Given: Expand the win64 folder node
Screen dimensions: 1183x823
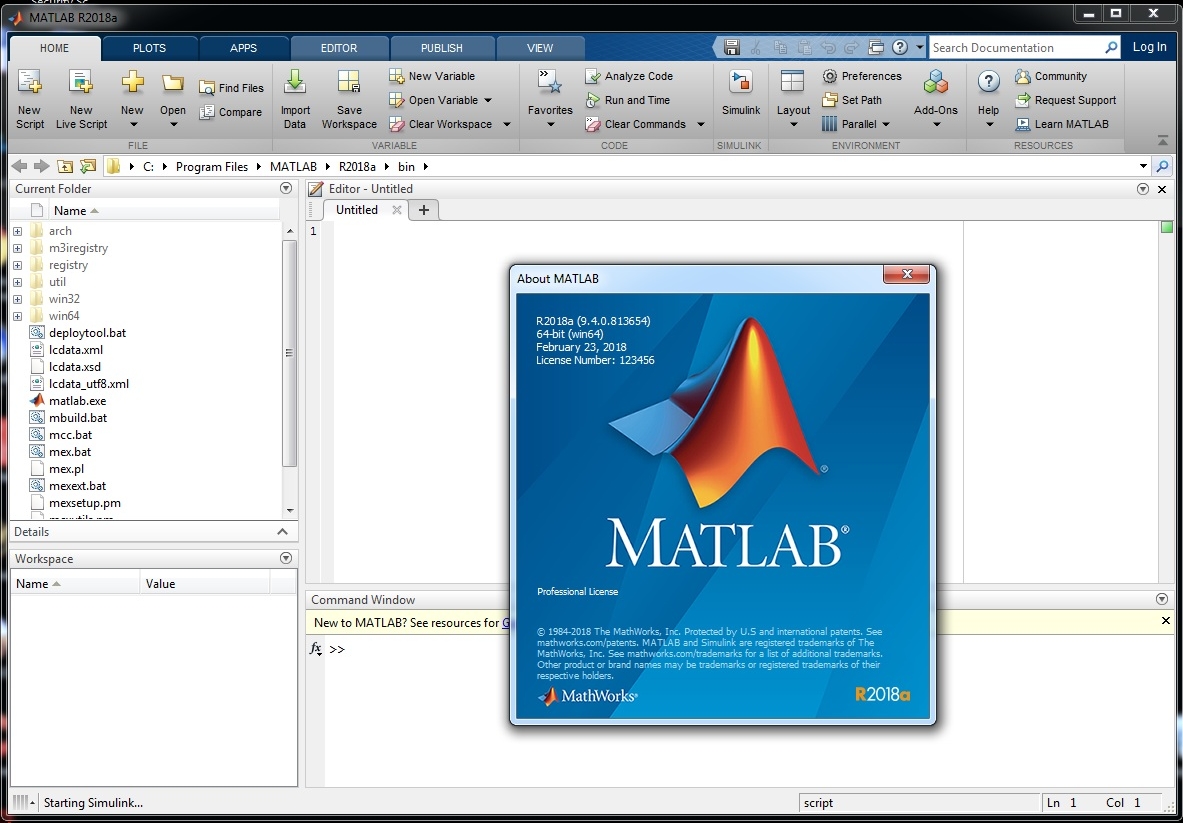Looking at the screenshot, I should [x=16, y=315].
